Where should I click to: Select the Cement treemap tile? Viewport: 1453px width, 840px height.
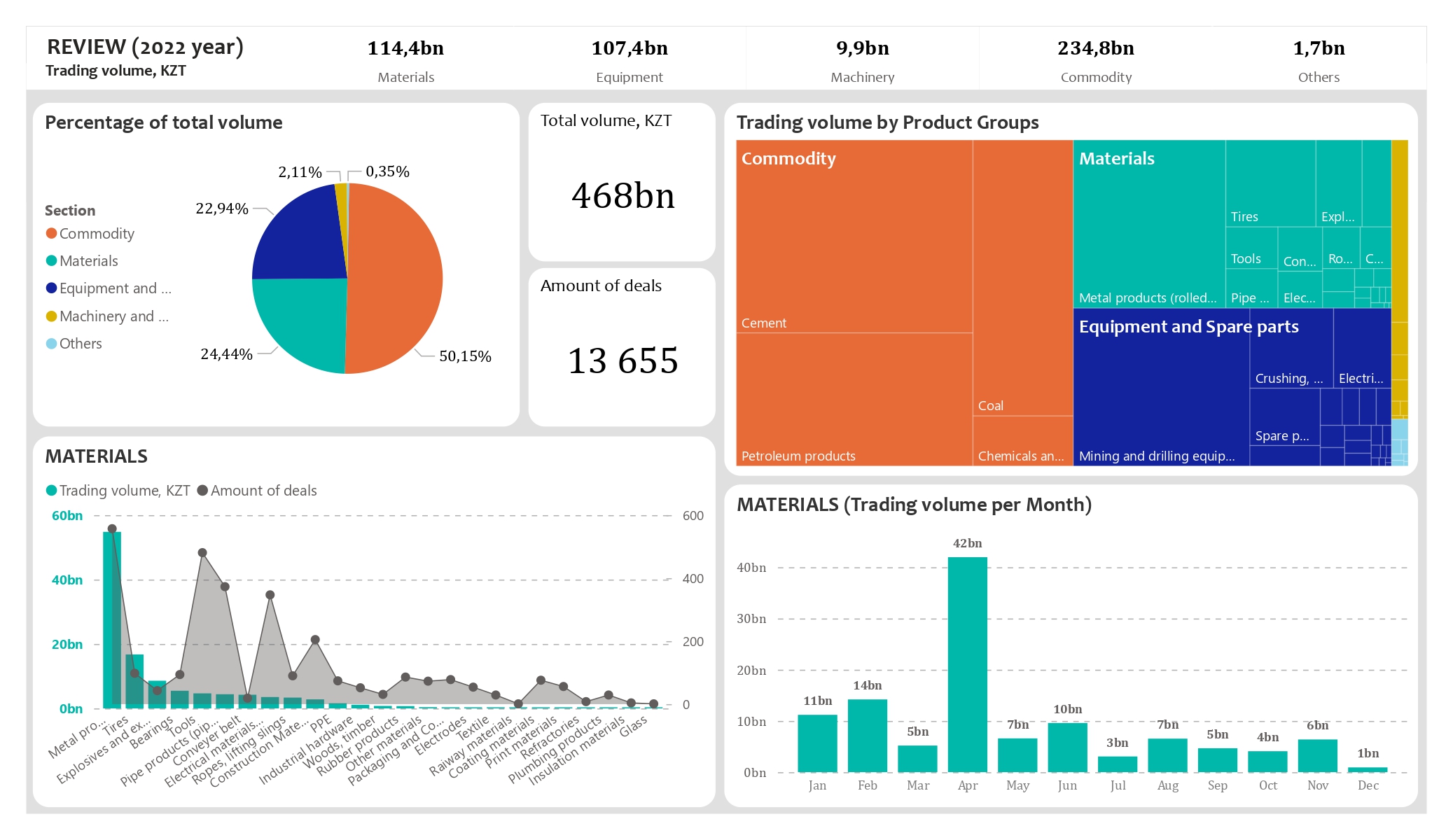854,236
